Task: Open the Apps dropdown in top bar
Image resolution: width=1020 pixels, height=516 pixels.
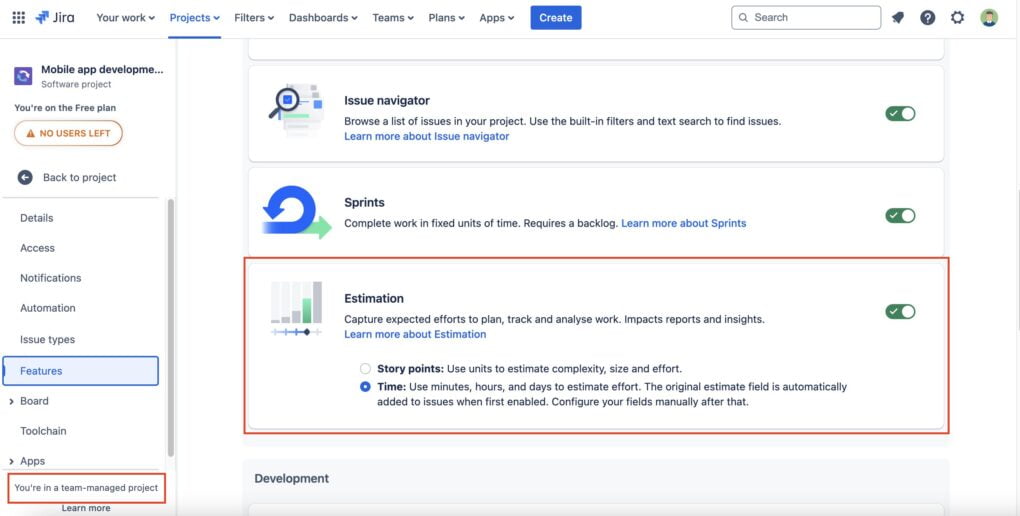Action: (496, 18)
